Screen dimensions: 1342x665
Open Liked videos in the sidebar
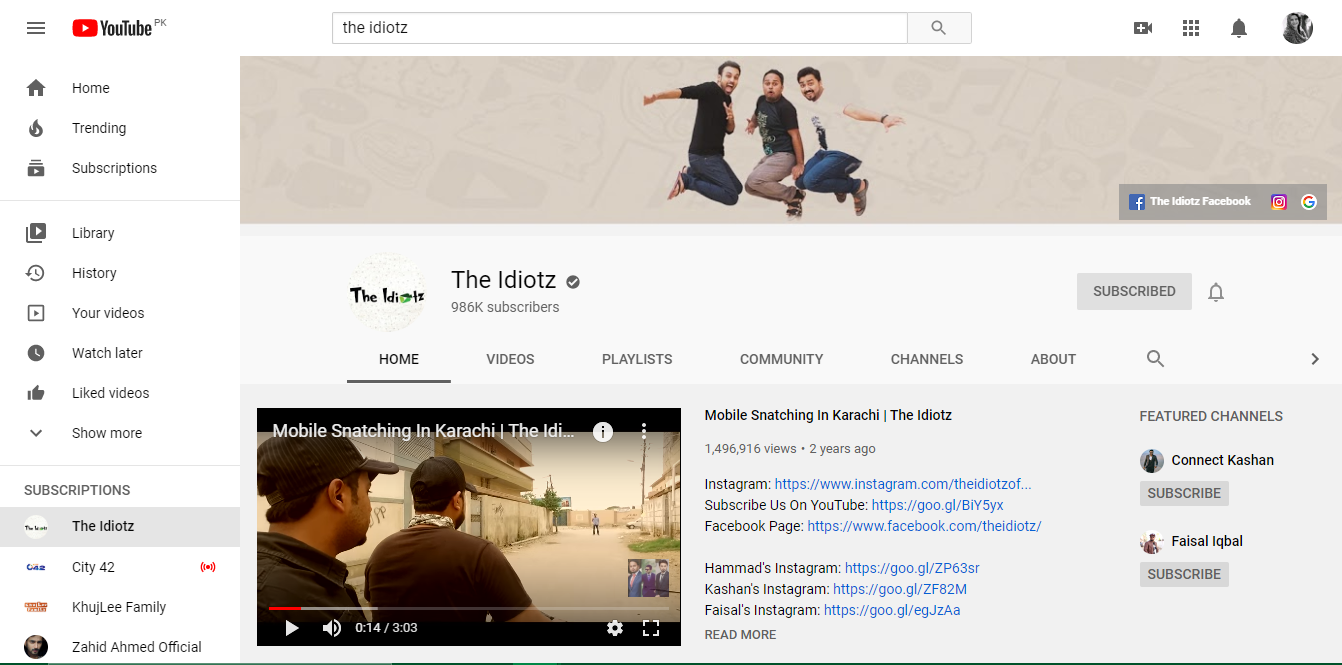pos(120,393)
